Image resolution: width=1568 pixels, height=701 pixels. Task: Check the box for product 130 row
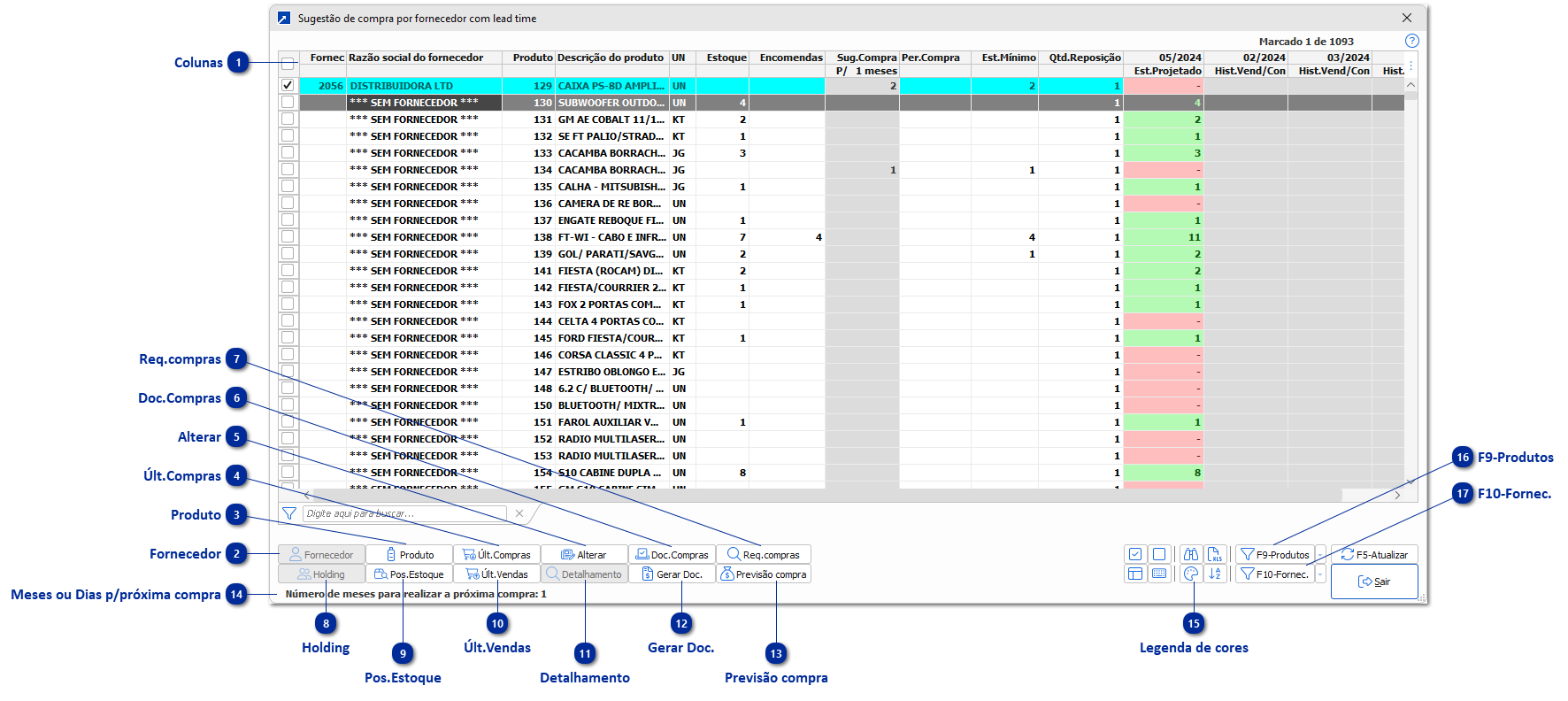288,103
